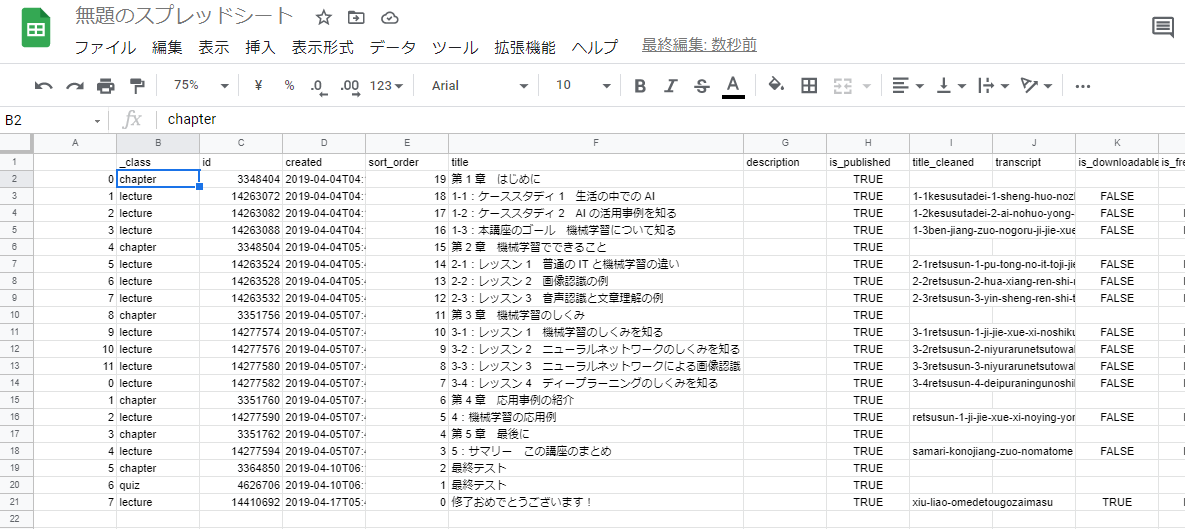Open the borders menu
The image size is (1185, 529).
click(809, 85)
